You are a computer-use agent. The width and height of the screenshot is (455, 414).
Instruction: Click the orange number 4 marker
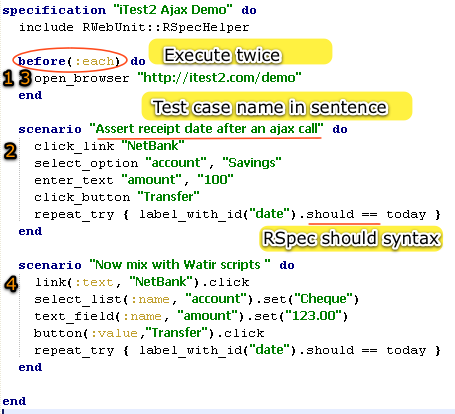(x=11, y=284)
